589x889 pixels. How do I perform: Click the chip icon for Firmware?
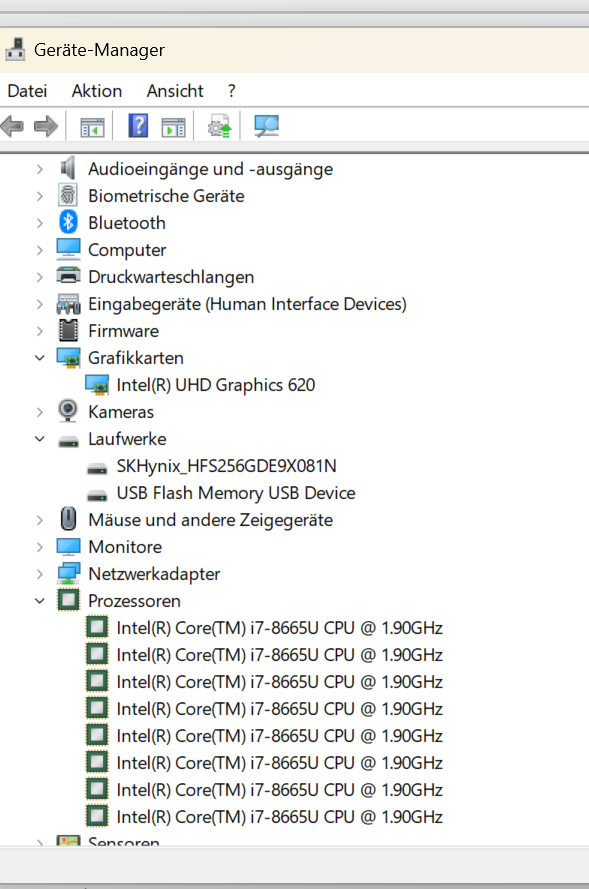(x=68, y=331)
